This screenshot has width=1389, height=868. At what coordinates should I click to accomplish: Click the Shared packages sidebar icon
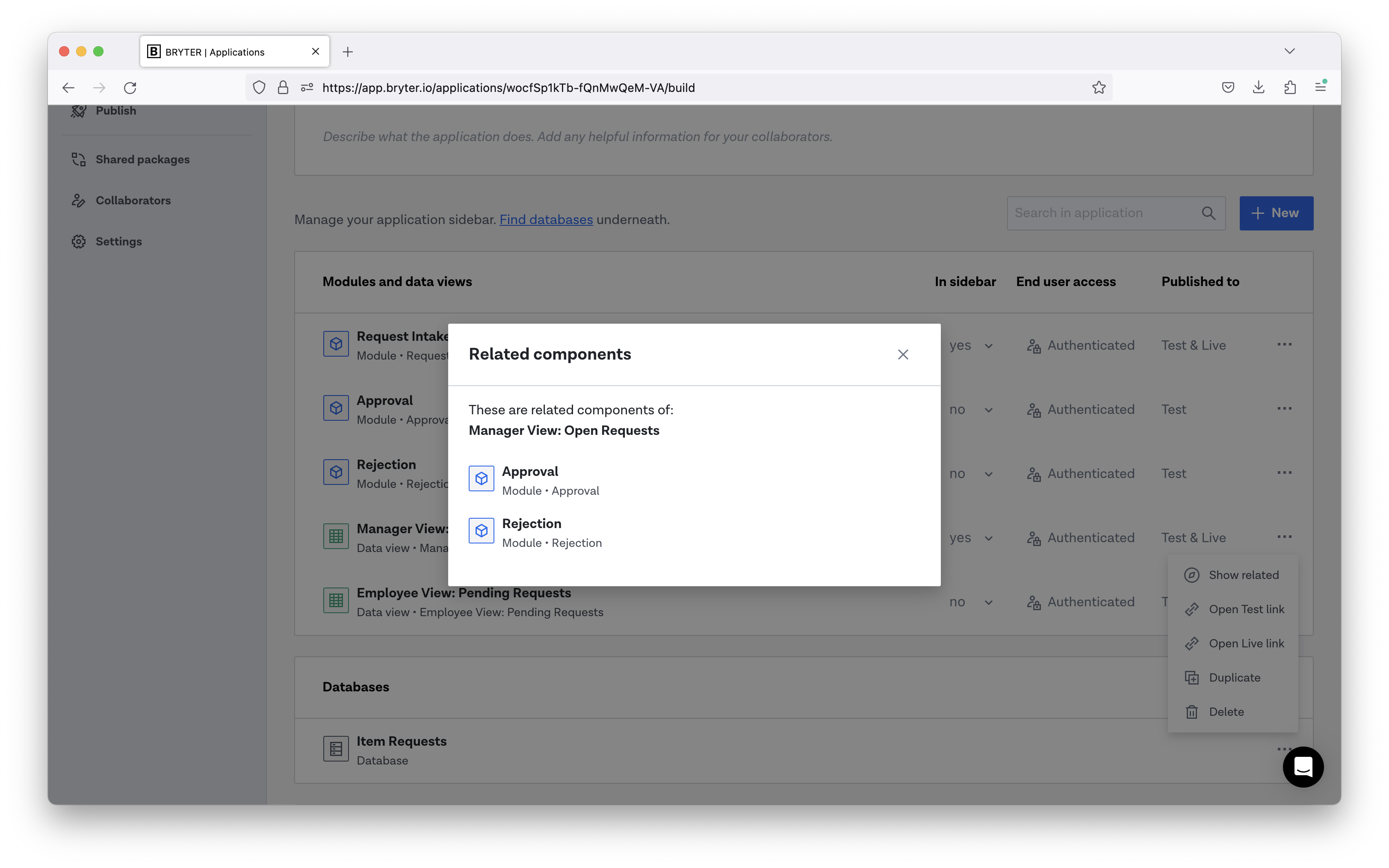pos(79,159)
